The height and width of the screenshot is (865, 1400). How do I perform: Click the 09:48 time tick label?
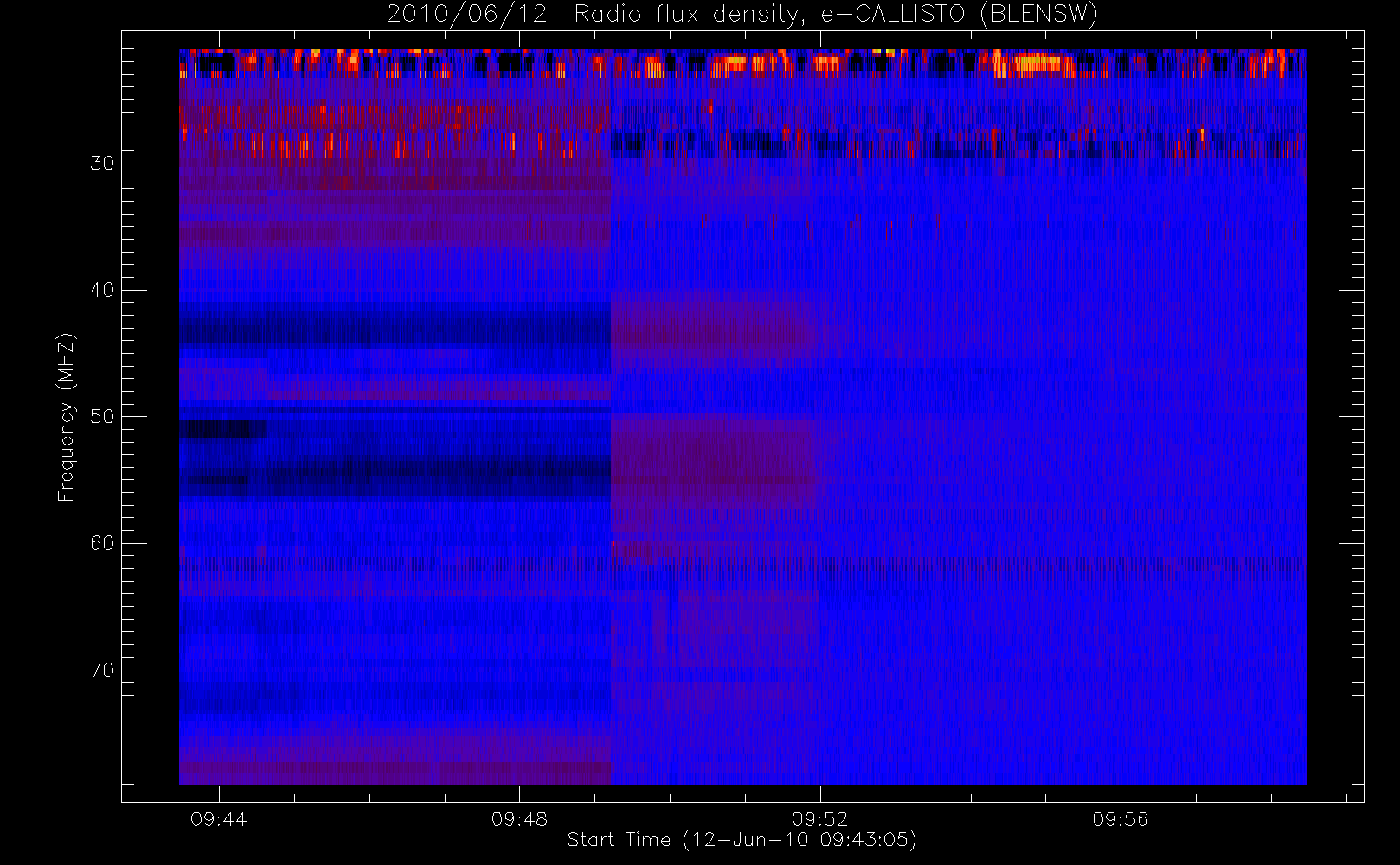pyautogui.click(x=519, y=819)
